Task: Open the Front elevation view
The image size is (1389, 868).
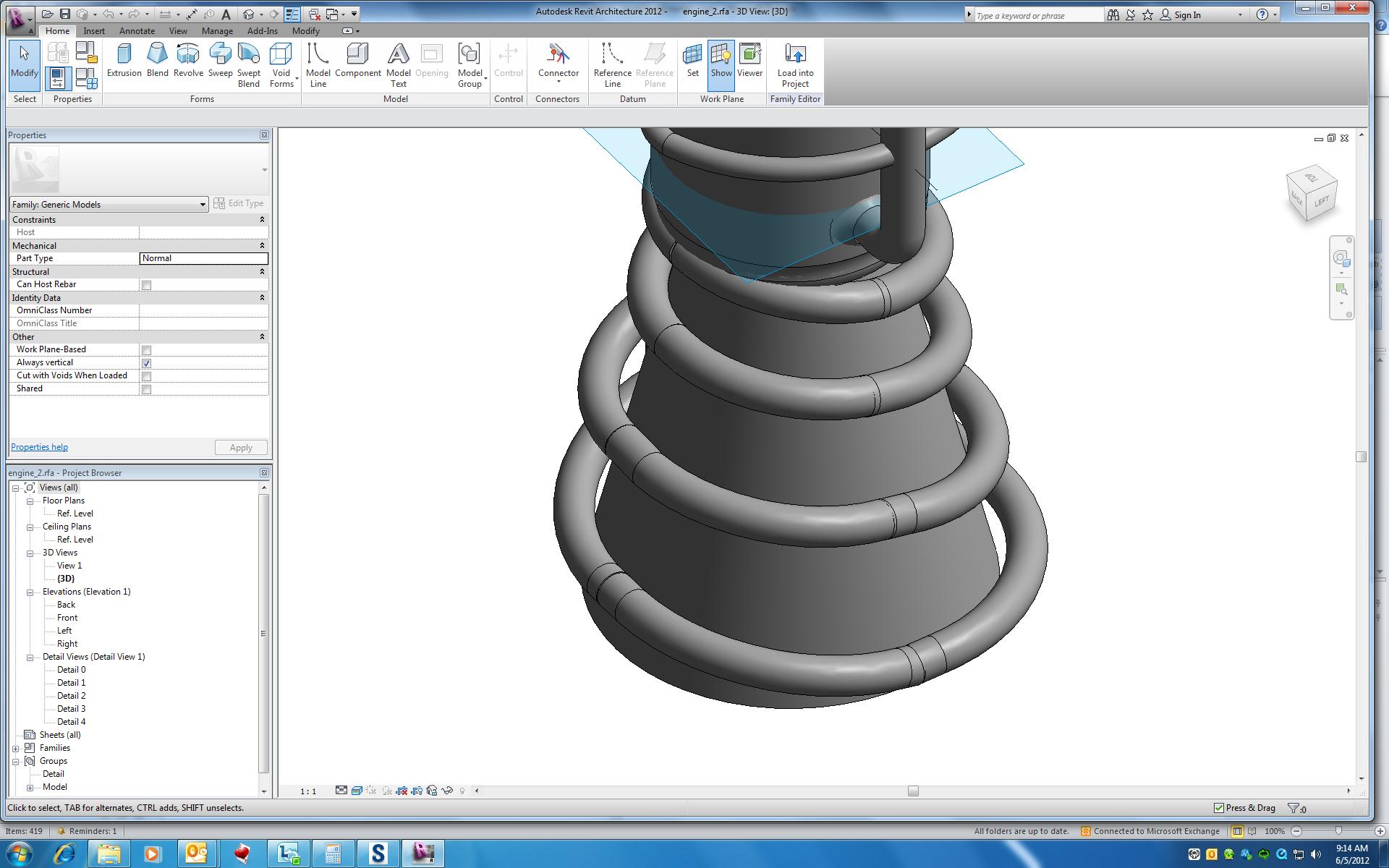Action: pyautogui.click(x=67, y=618)
